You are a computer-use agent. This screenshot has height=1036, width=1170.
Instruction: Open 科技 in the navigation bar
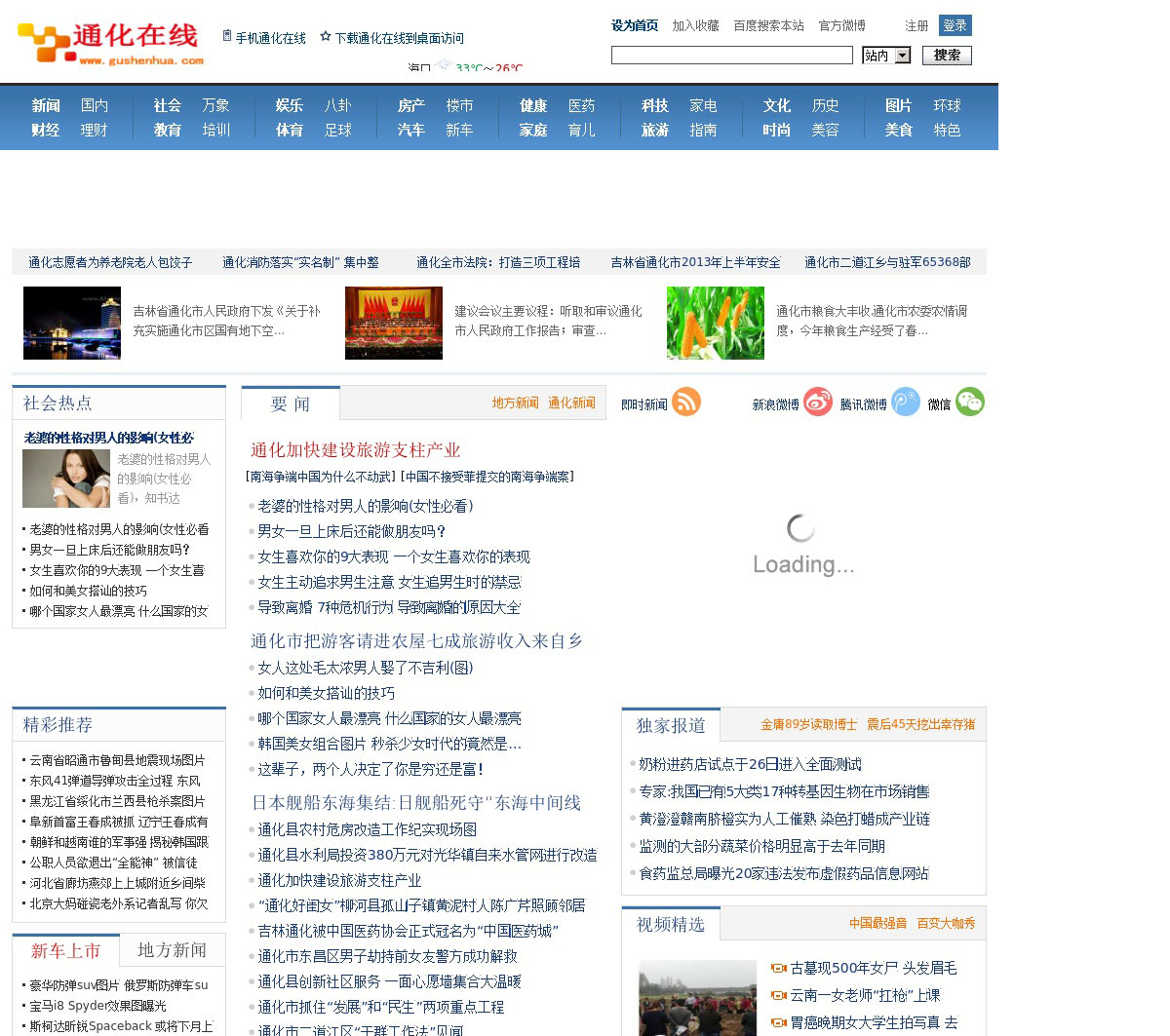tap(655, 105)
